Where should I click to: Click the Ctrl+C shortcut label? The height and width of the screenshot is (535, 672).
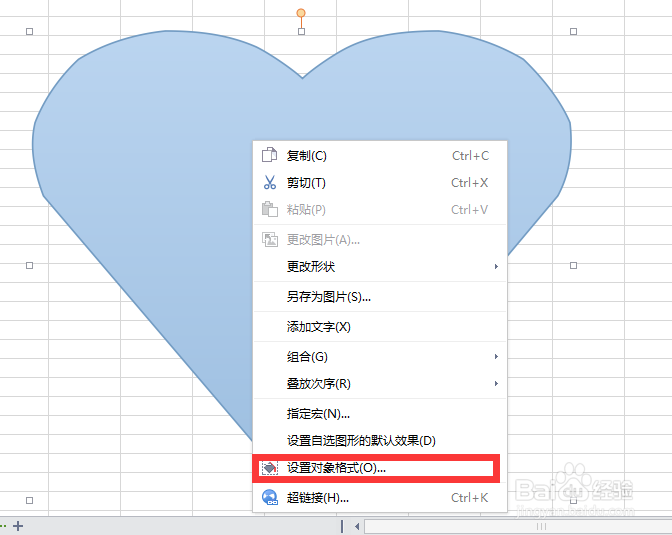point(470,156)
